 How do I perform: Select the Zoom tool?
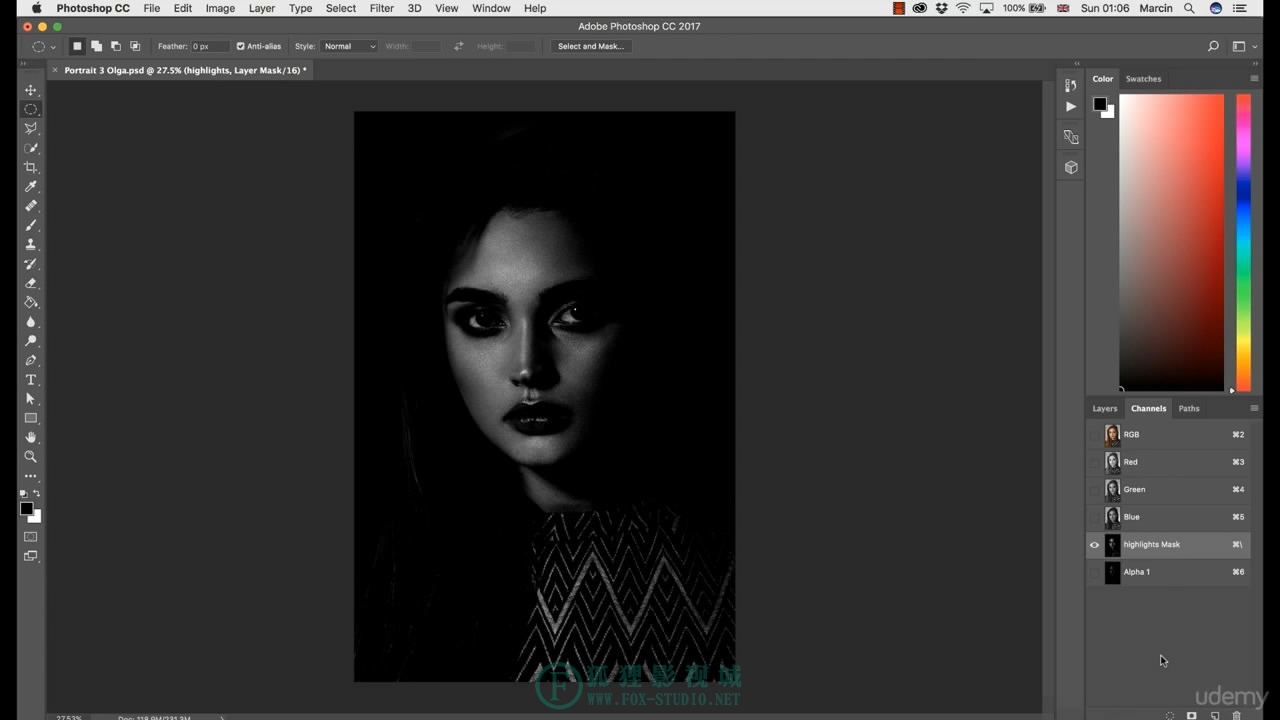click(31, 457)
